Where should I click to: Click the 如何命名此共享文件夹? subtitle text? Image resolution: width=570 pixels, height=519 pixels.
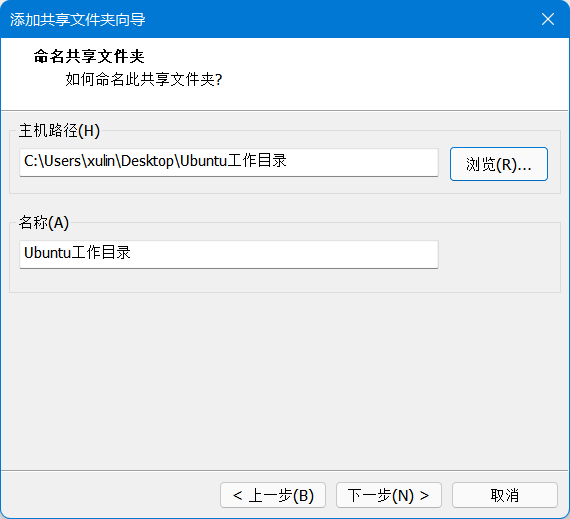click(144, 79)
